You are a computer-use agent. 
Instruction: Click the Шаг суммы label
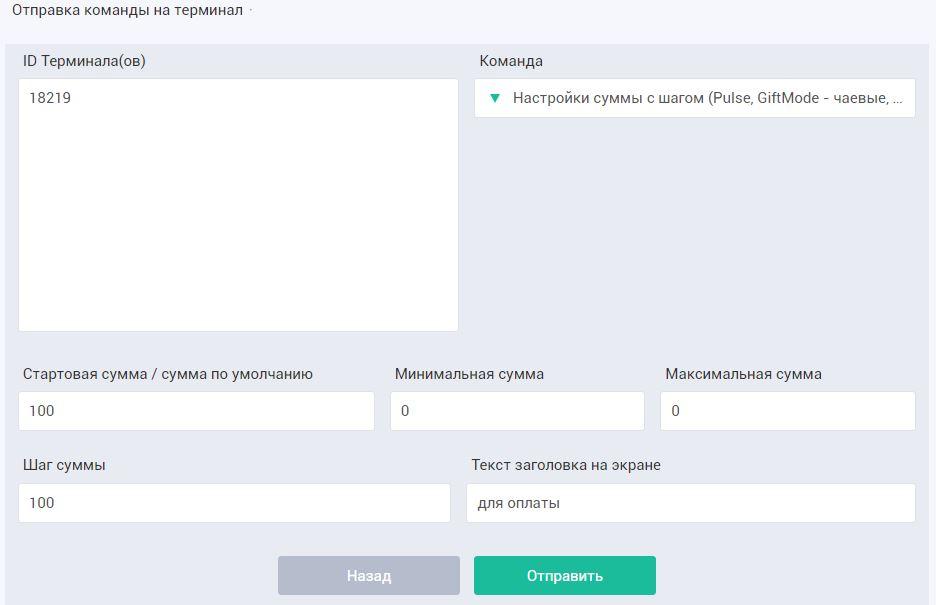pyautogui.click(x=64, y=465)
